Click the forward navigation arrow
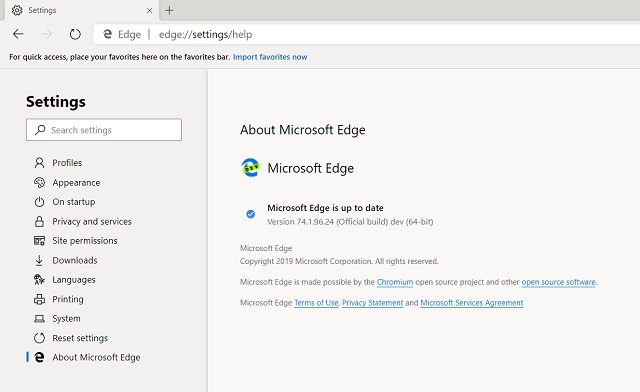 pyautogui.click(x=47, y=34)
